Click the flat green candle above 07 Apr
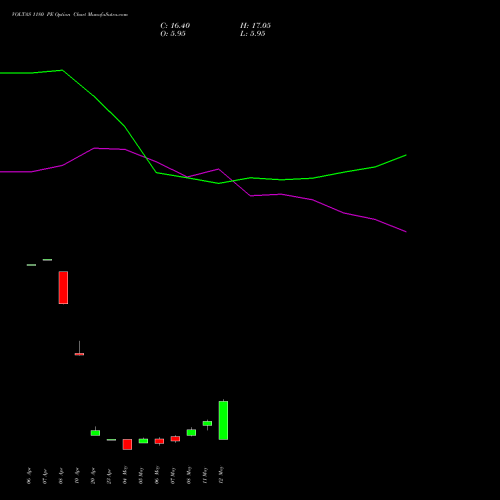The width and height of the screenshot is (500, 500). (x=47, y=260)
